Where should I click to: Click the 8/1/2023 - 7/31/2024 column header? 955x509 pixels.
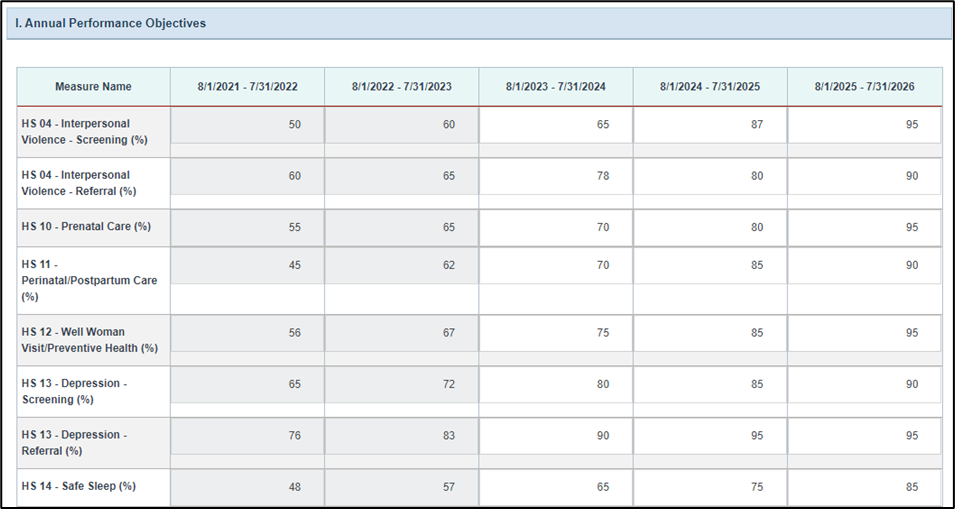click(555, 86)
